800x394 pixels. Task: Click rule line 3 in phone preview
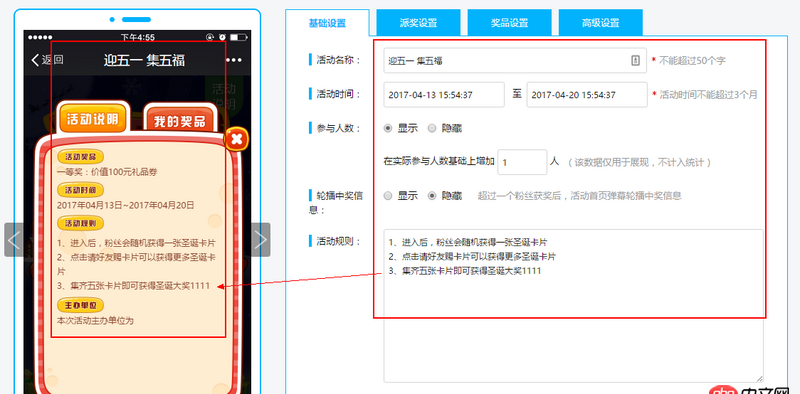coord(133,286)
